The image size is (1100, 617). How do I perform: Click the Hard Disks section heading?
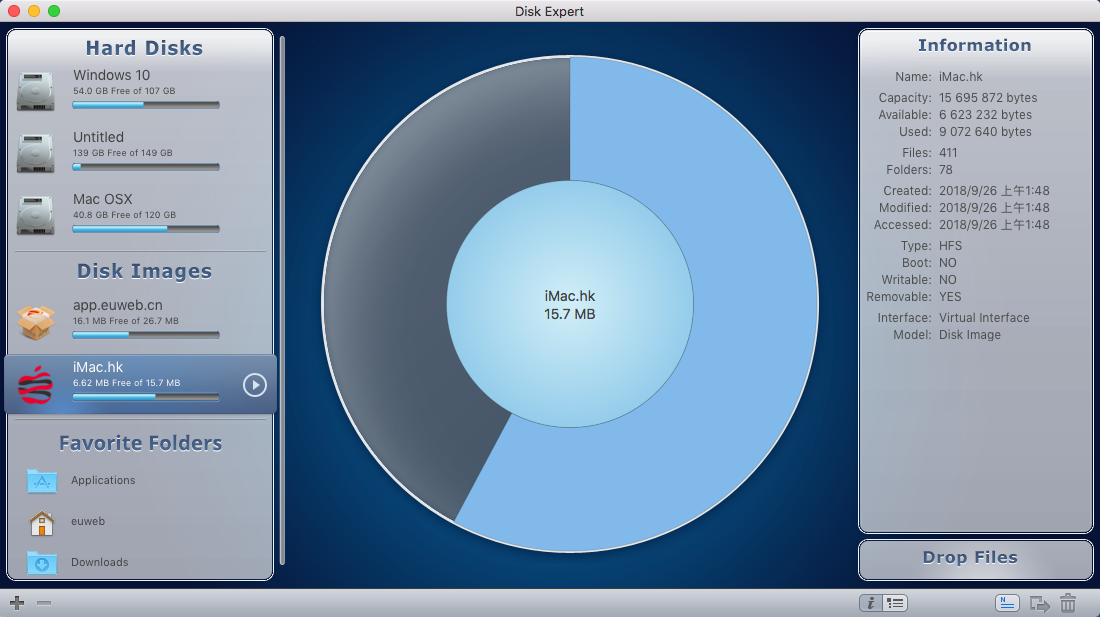(144, 48)
